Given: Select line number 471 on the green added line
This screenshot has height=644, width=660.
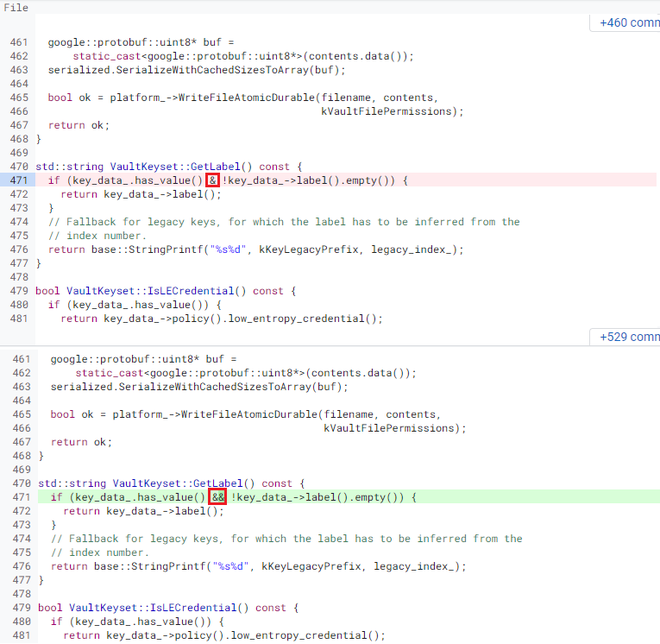Looking at the screenshot, I should (19, 497).
